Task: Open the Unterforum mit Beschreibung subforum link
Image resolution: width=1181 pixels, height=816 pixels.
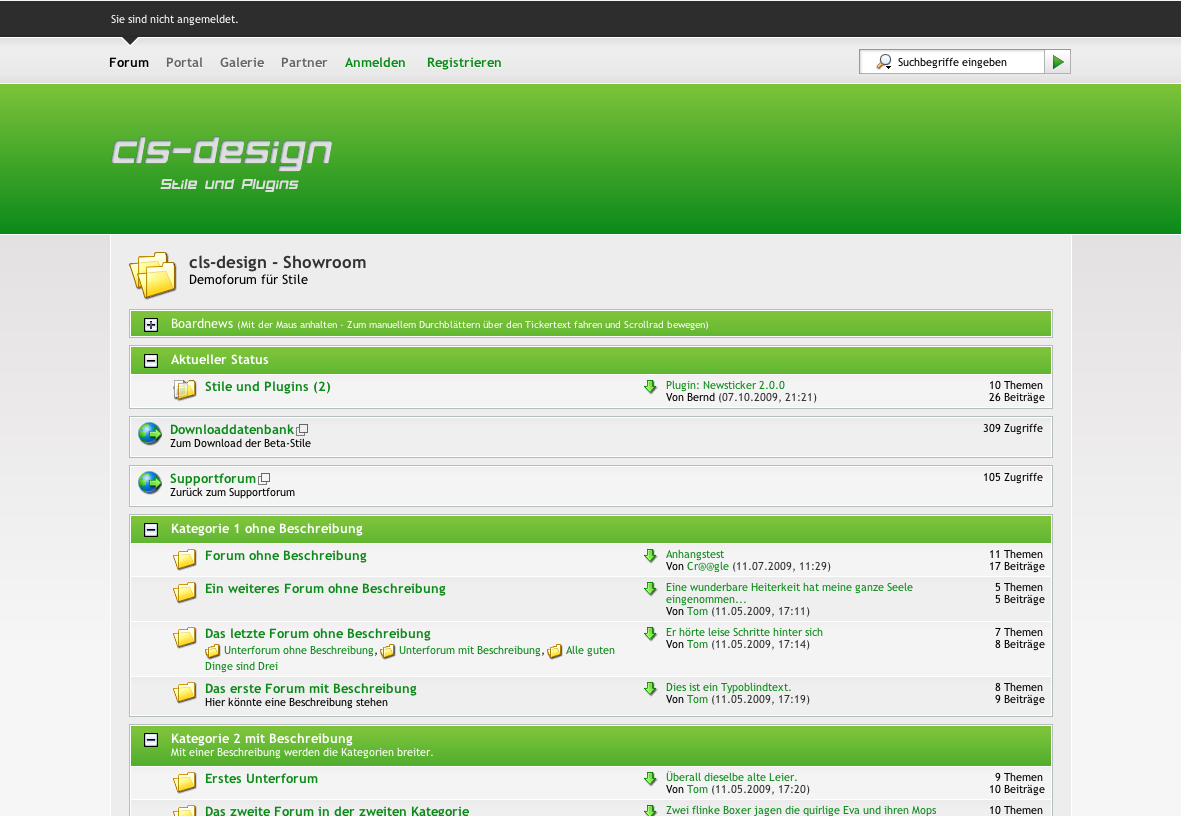Action: (x=469, y=651)
